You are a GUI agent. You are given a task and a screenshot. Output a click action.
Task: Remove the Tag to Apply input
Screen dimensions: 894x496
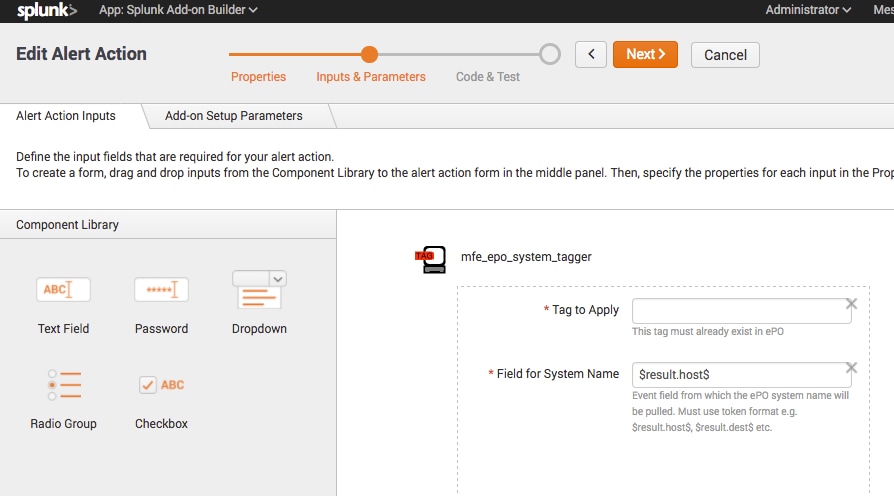click(851, 304)
